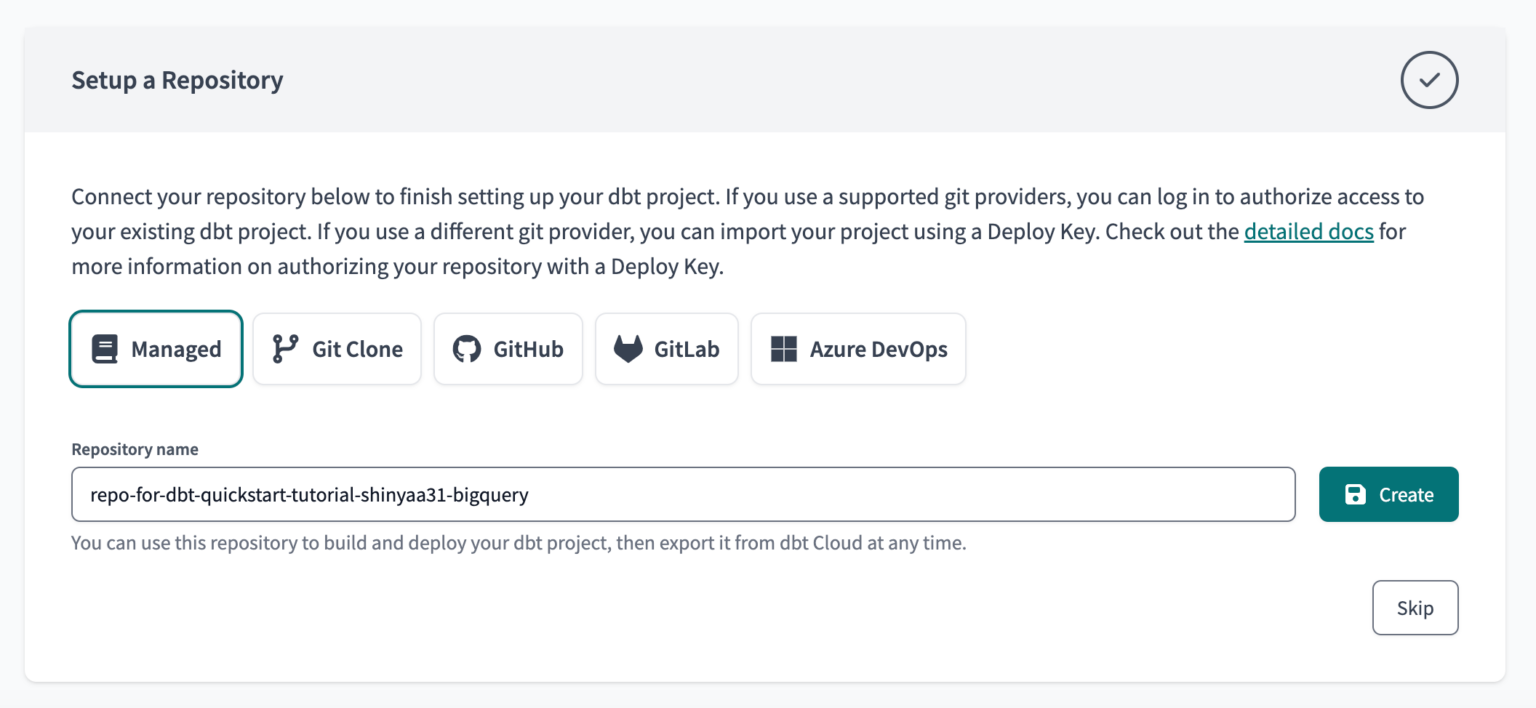Screen dimensions: 1536x708
Task: Click the Azure DevOps grid icon
Action: [784, 348]
